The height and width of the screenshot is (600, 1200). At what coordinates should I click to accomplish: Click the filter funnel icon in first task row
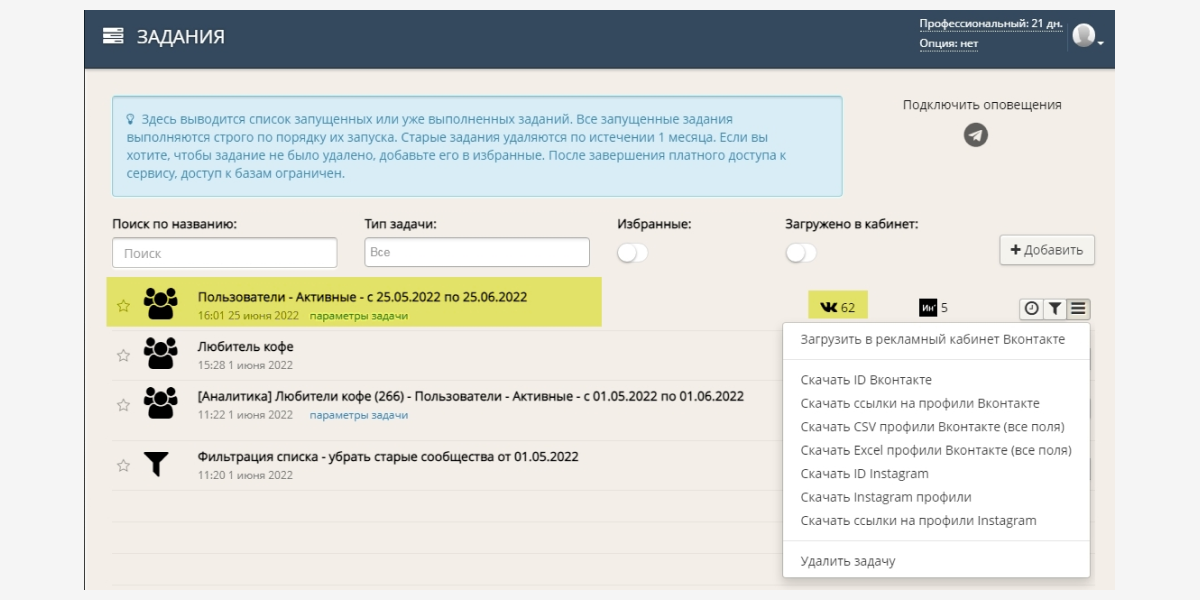pyautogui.click(x=1054, y=309)
